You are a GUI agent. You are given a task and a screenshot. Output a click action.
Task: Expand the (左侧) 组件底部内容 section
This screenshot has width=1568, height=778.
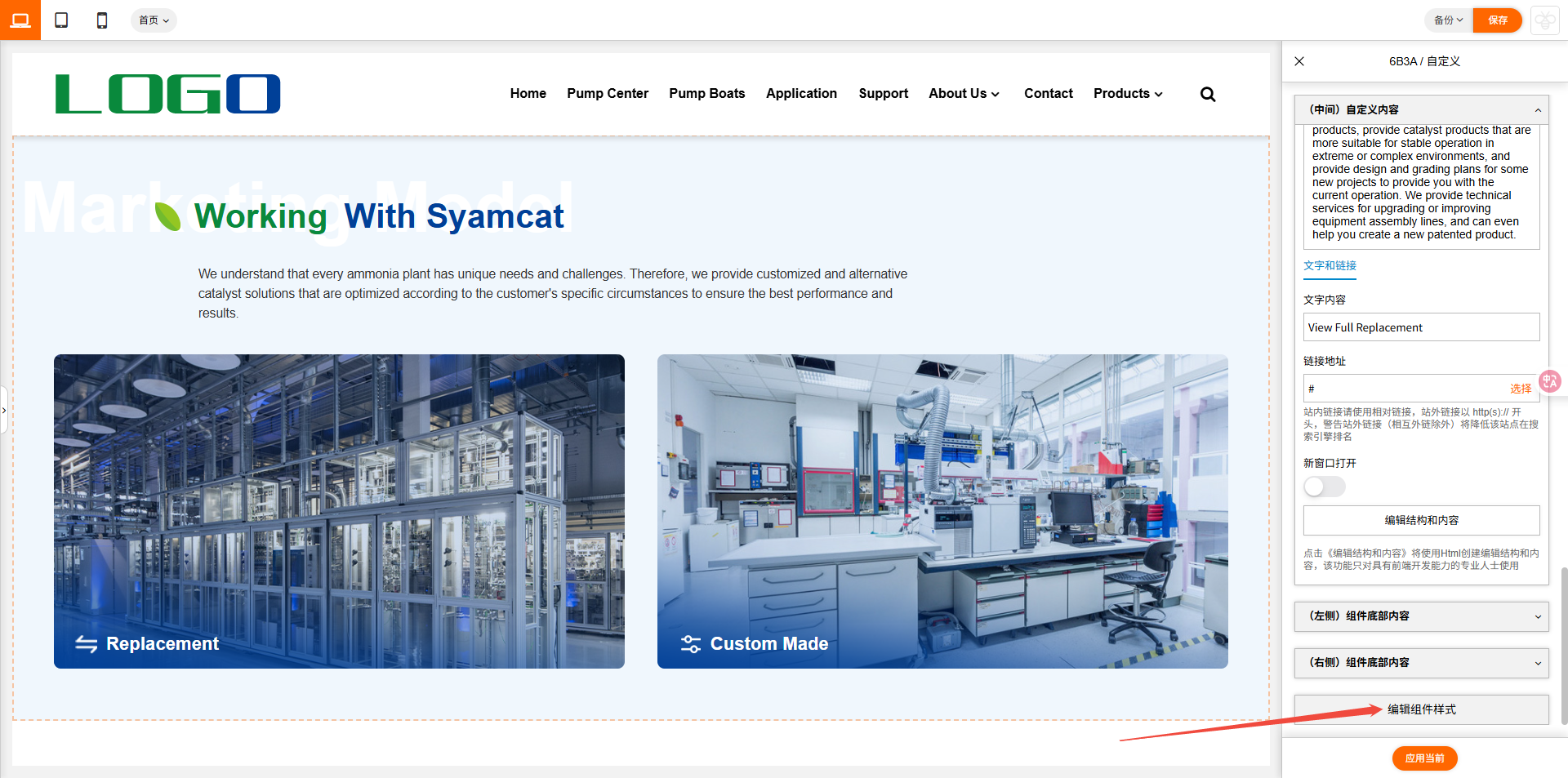tap(1422, 616)
